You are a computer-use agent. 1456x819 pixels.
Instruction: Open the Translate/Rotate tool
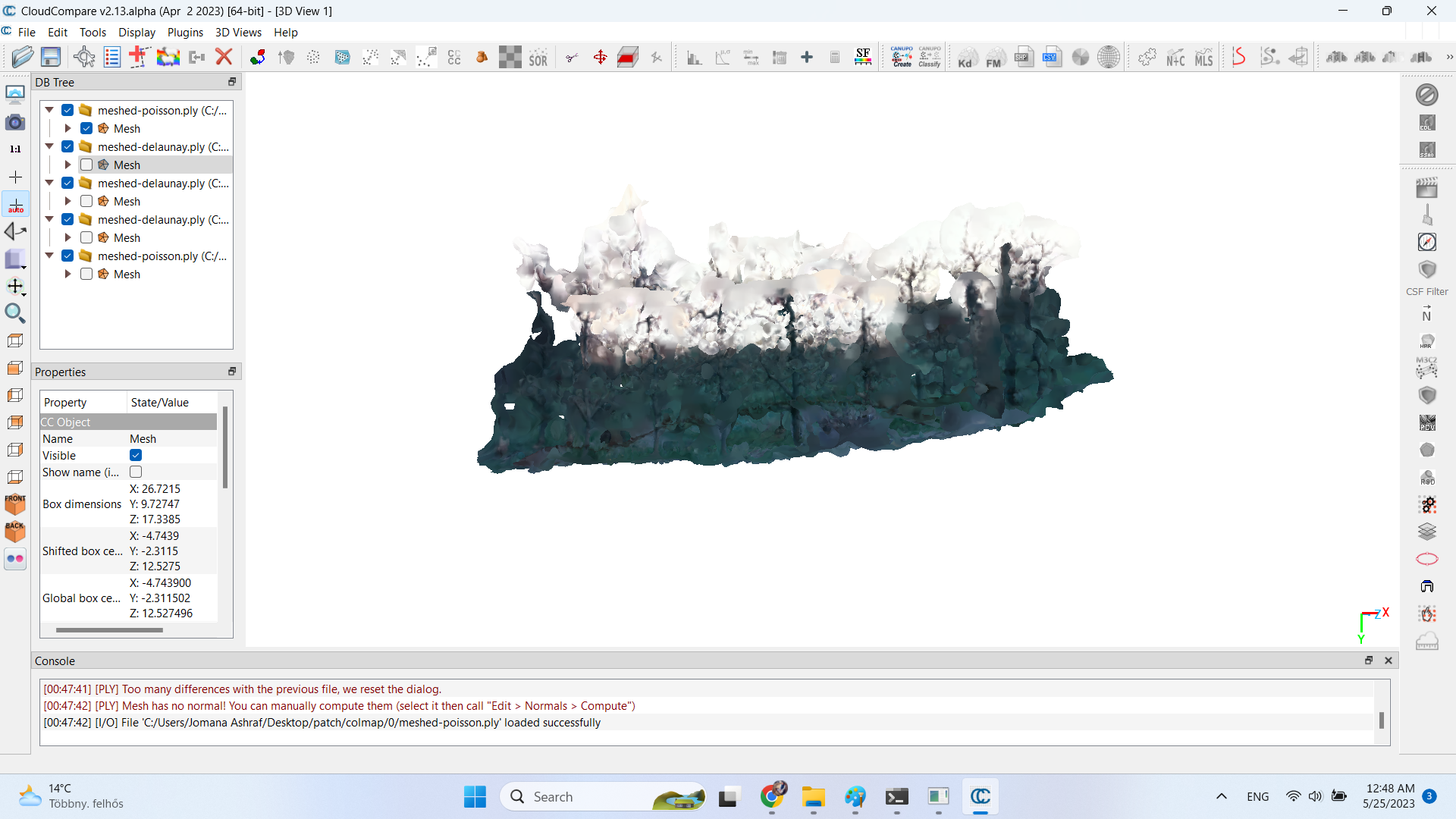coord(600,57)
